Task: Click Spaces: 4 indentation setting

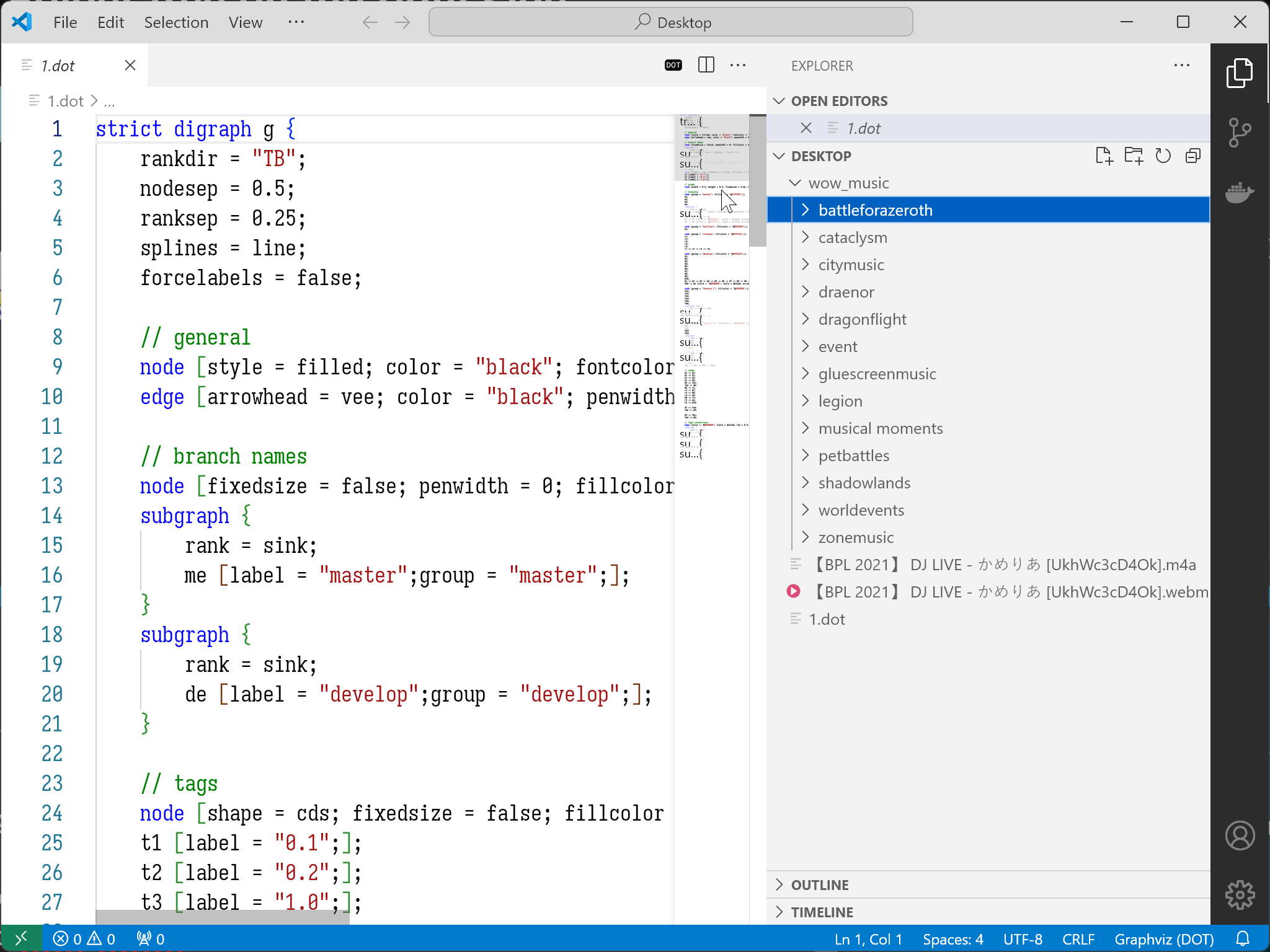Action: click(952, 939)
